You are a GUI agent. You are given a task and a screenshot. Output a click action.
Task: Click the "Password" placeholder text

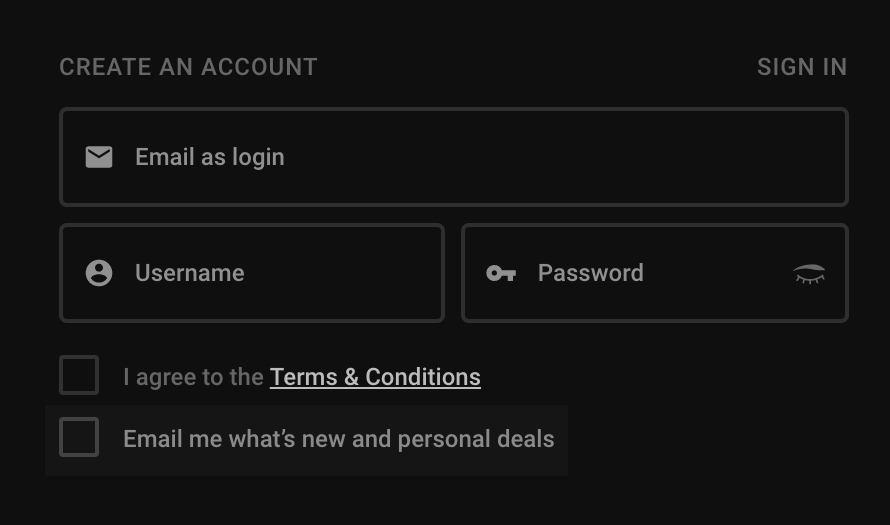[591, 273]
